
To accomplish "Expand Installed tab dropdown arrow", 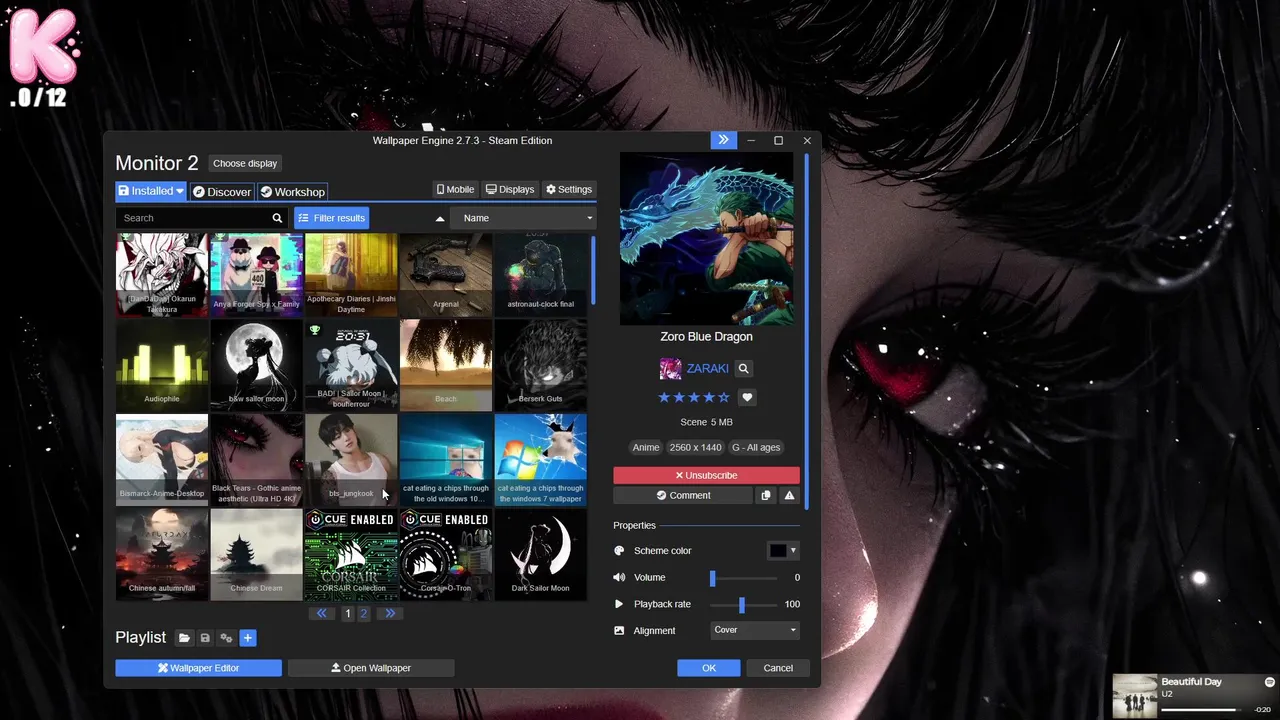I will point(180,191).
